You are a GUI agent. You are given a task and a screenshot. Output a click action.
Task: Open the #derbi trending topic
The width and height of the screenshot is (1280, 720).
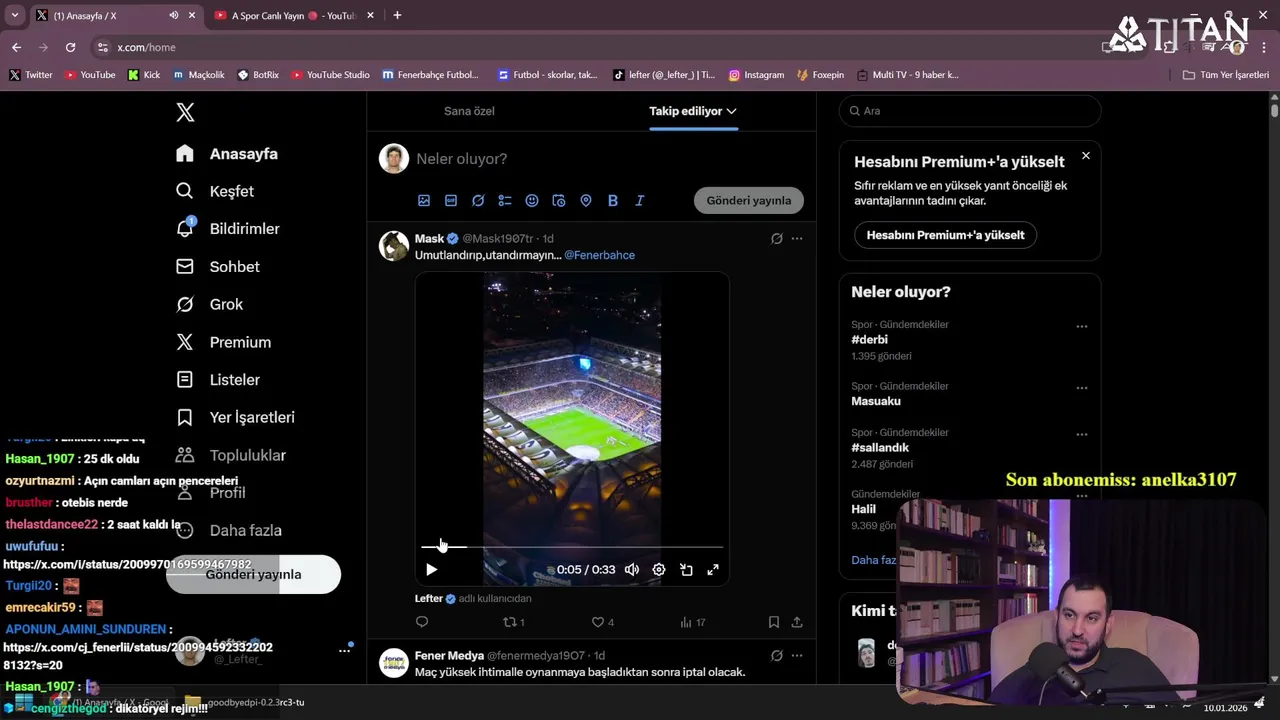[x=869, y=340]
